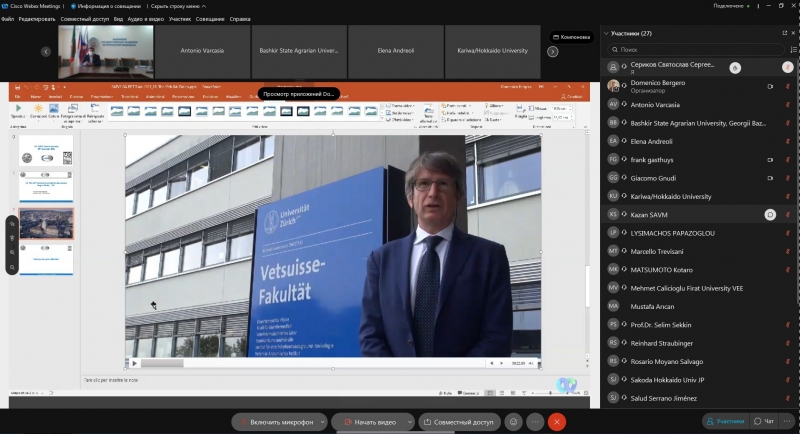This screenshot has height=434, width=800.
Task: Toggle mute for Antonio Varcasia
Action: [x=788, y=105]
